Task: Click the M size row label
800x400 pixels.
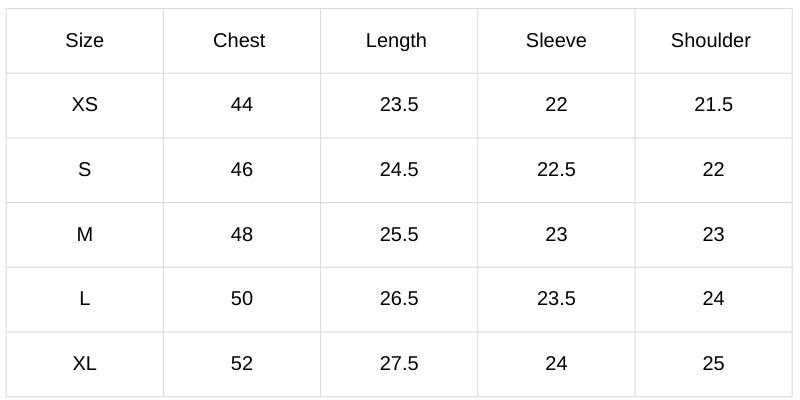Action: point(85,234)
